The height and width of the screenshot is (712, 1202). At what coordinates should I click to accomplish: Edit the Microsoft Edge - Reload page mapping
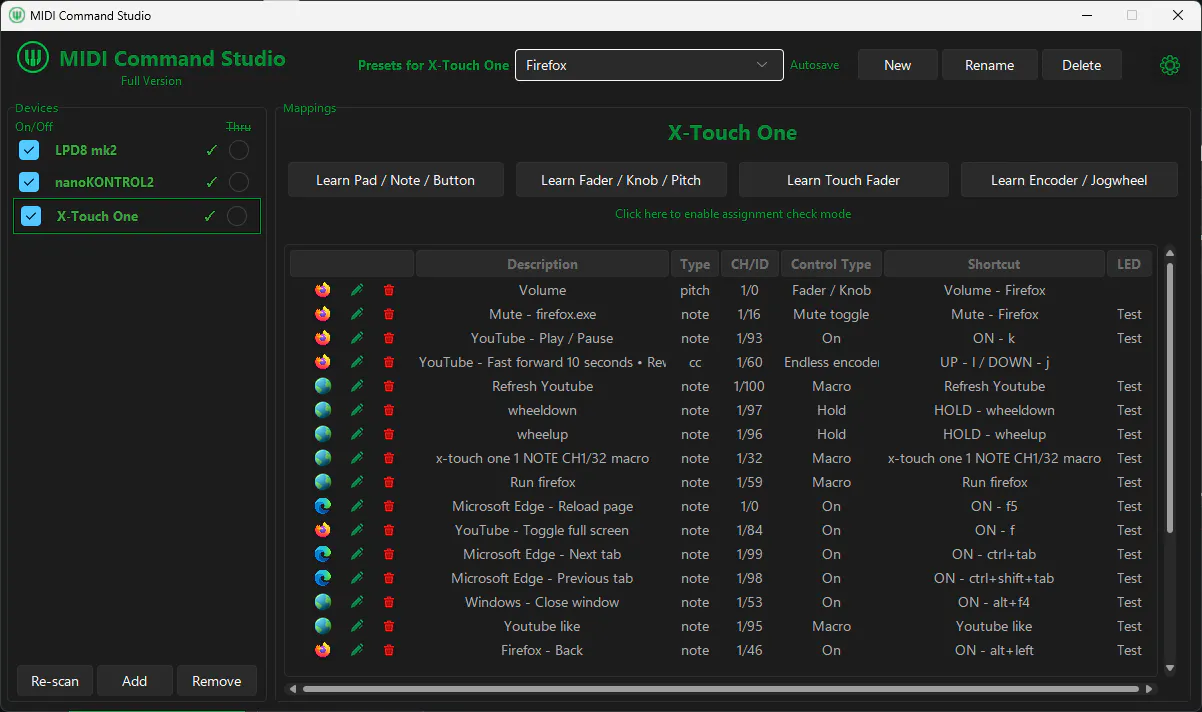[357, 506]
